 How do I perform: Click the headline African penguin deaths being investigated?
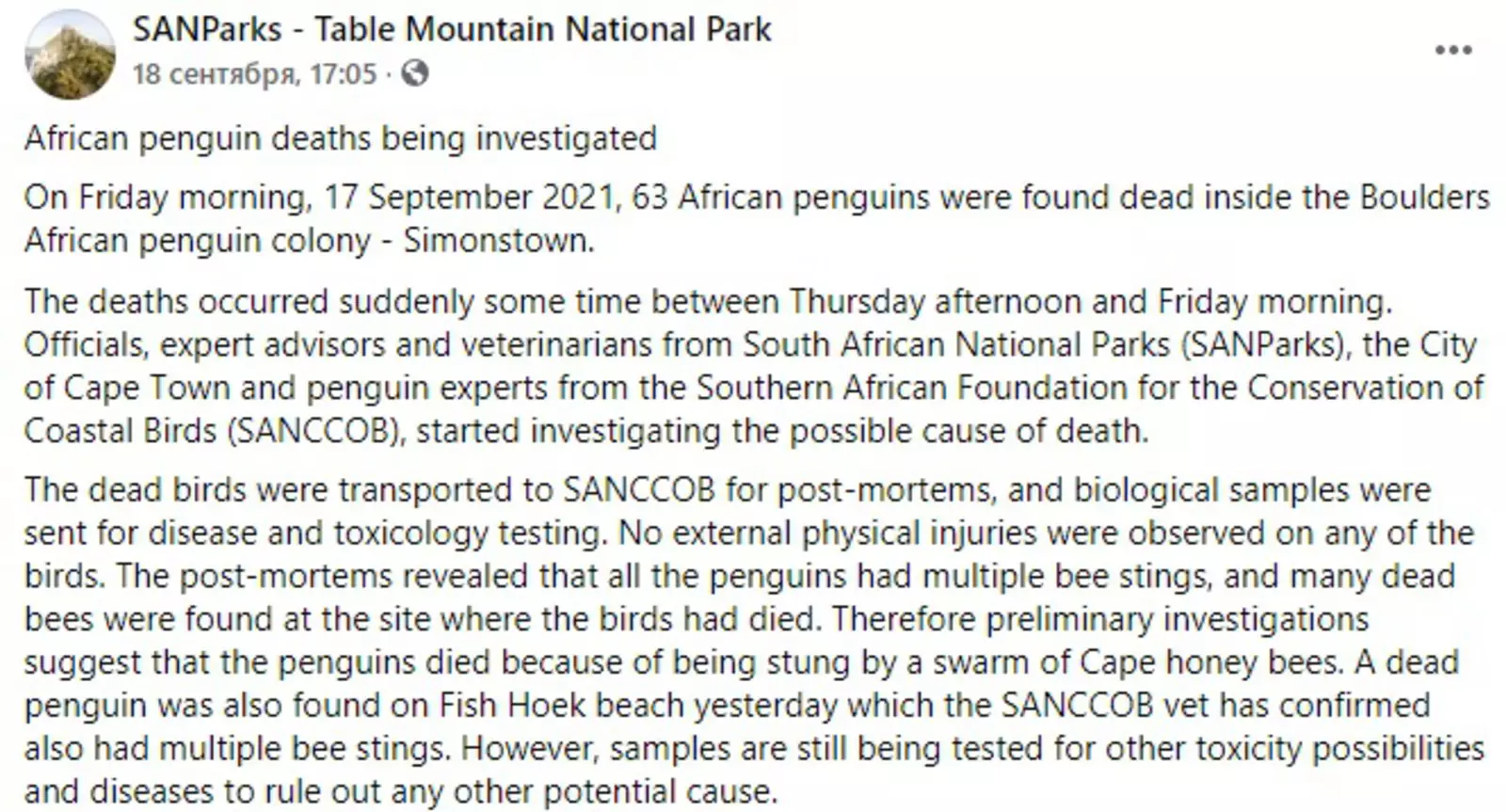click(x=340, y=138)
